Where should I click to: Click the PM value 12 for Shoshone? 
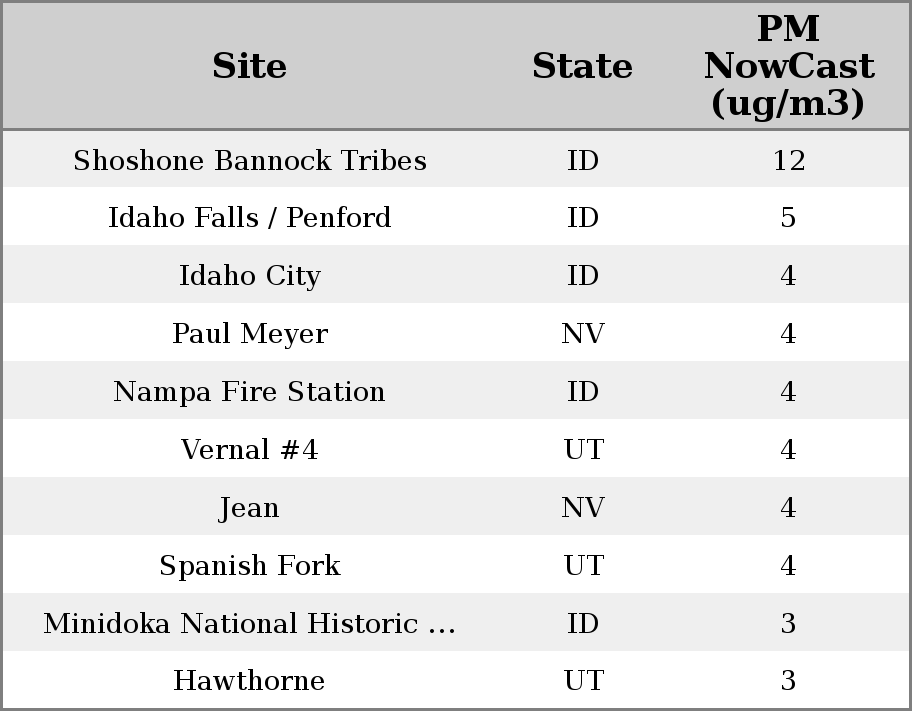point(788,161)
